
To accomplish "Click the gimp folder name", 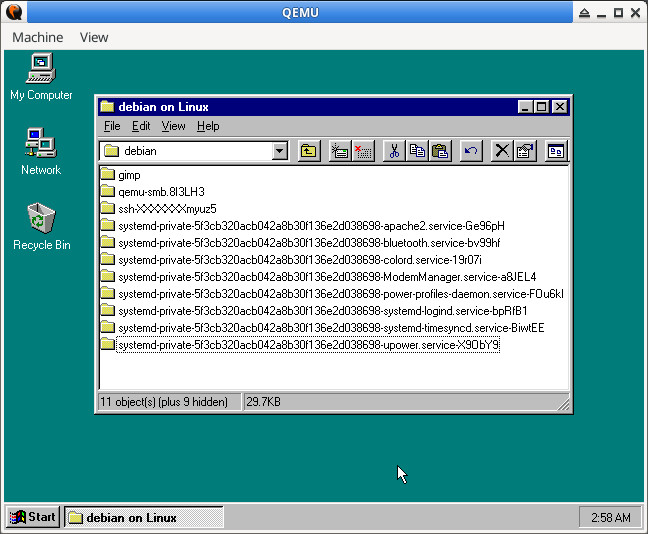I will (129, 175).
